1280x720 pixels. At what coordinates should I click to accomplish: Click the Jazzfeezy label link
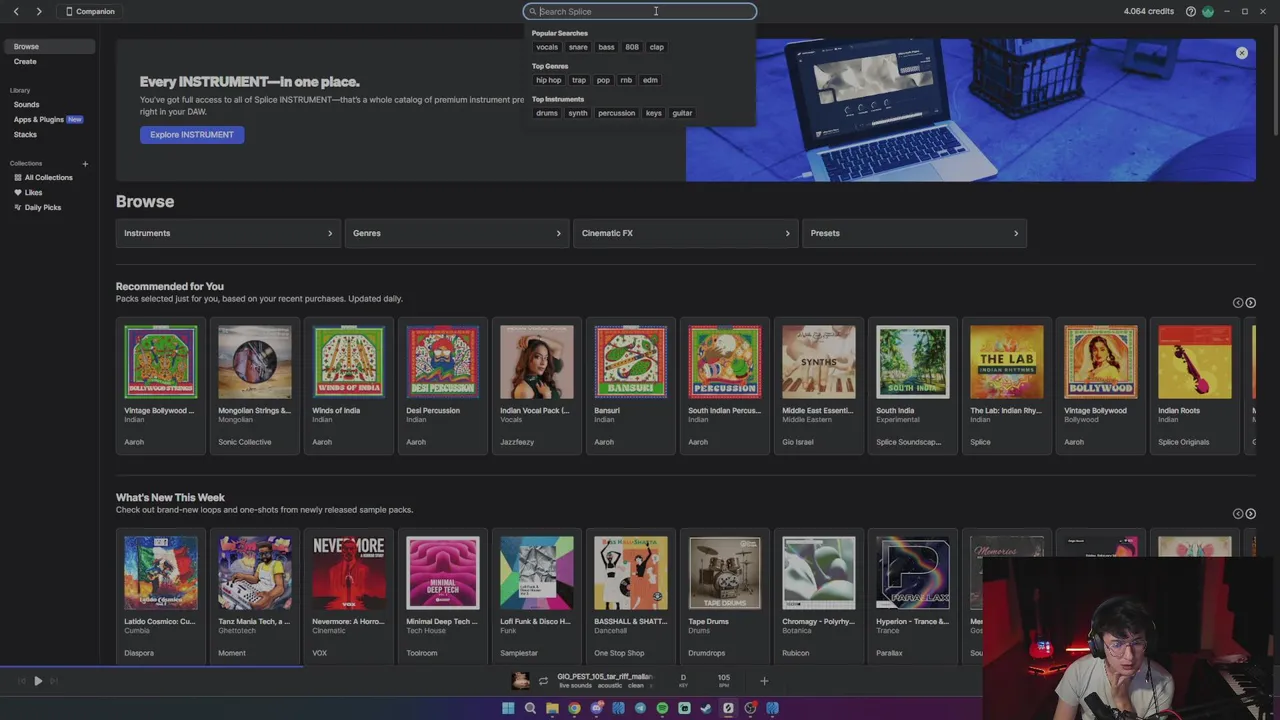coord(517,442)
